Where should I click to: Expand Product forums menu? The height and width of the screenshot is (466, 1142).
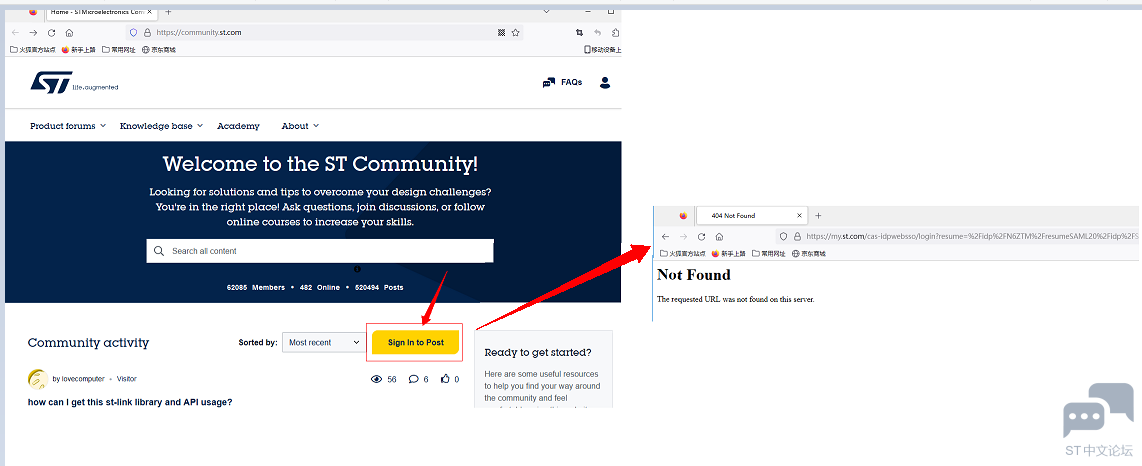tap(68, 126)
